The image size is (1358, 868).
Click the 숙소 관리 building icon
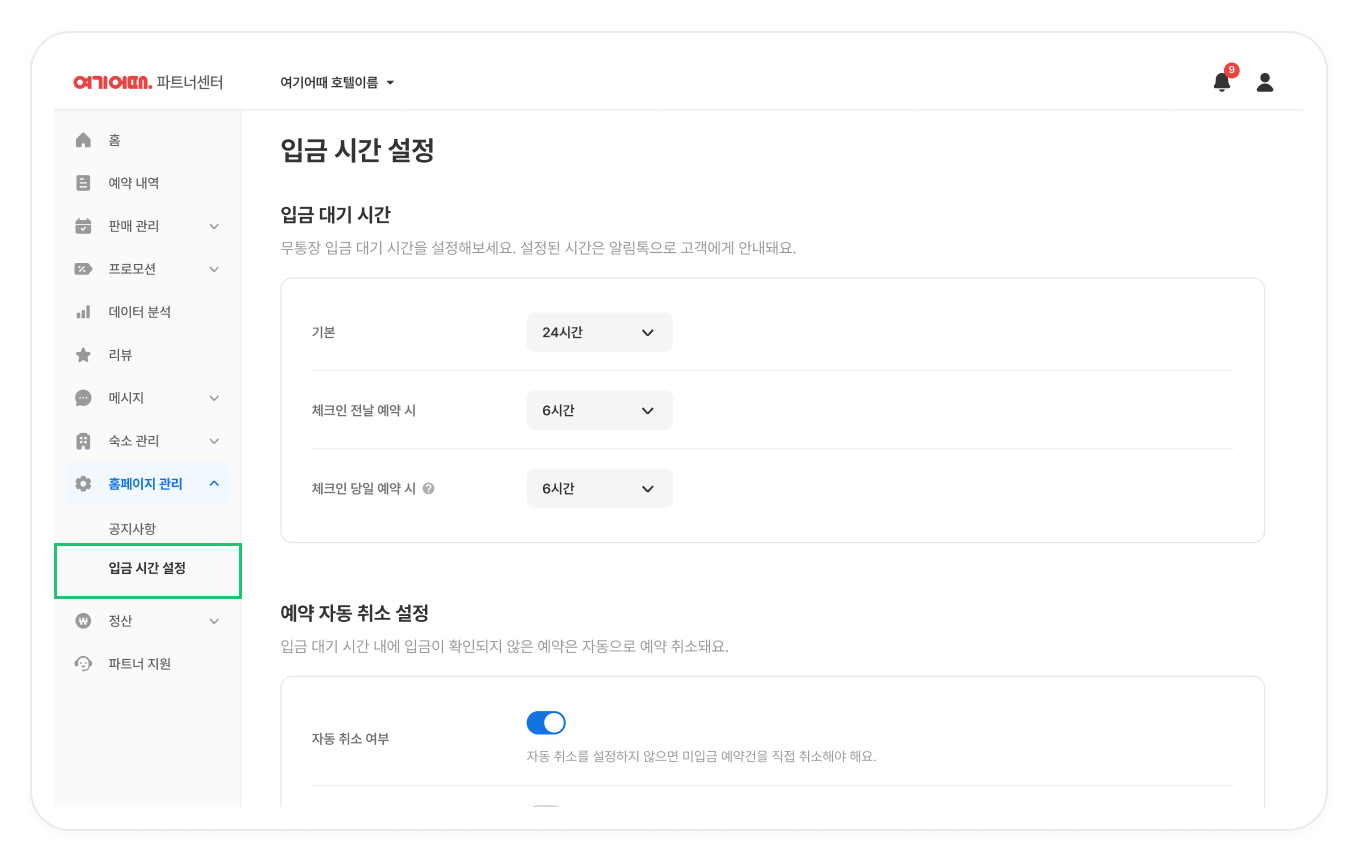pos(84,441)
